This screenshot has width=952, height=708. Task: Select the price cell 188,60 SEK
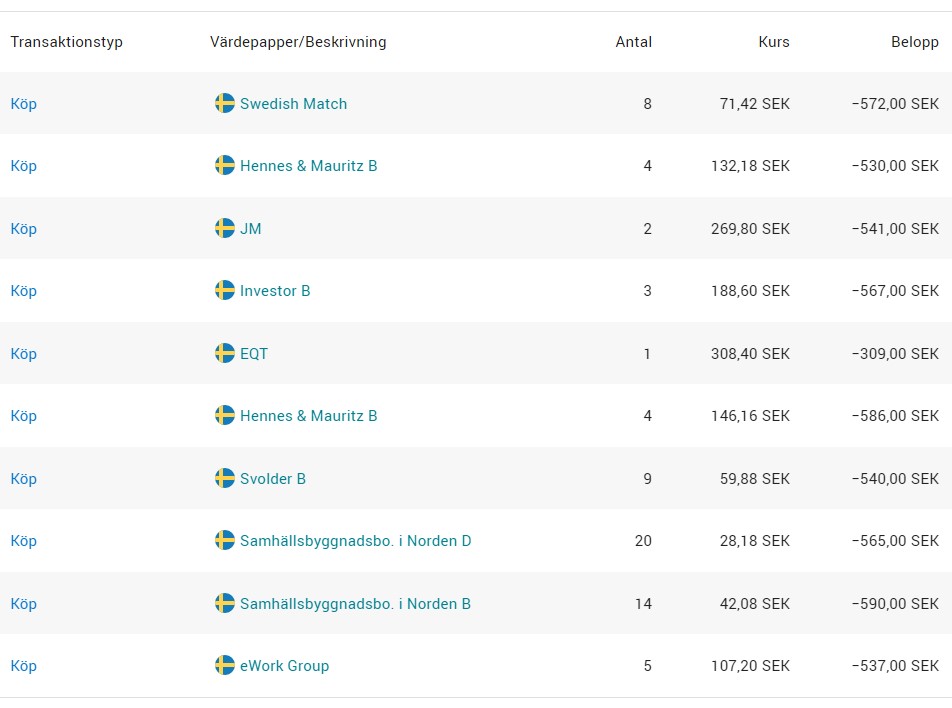point(750,291)
